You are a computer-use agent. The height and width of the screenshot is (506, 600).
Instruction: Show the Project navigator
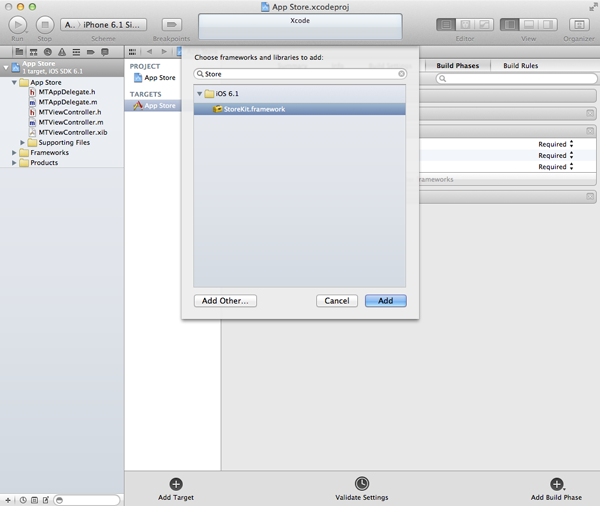19,52
